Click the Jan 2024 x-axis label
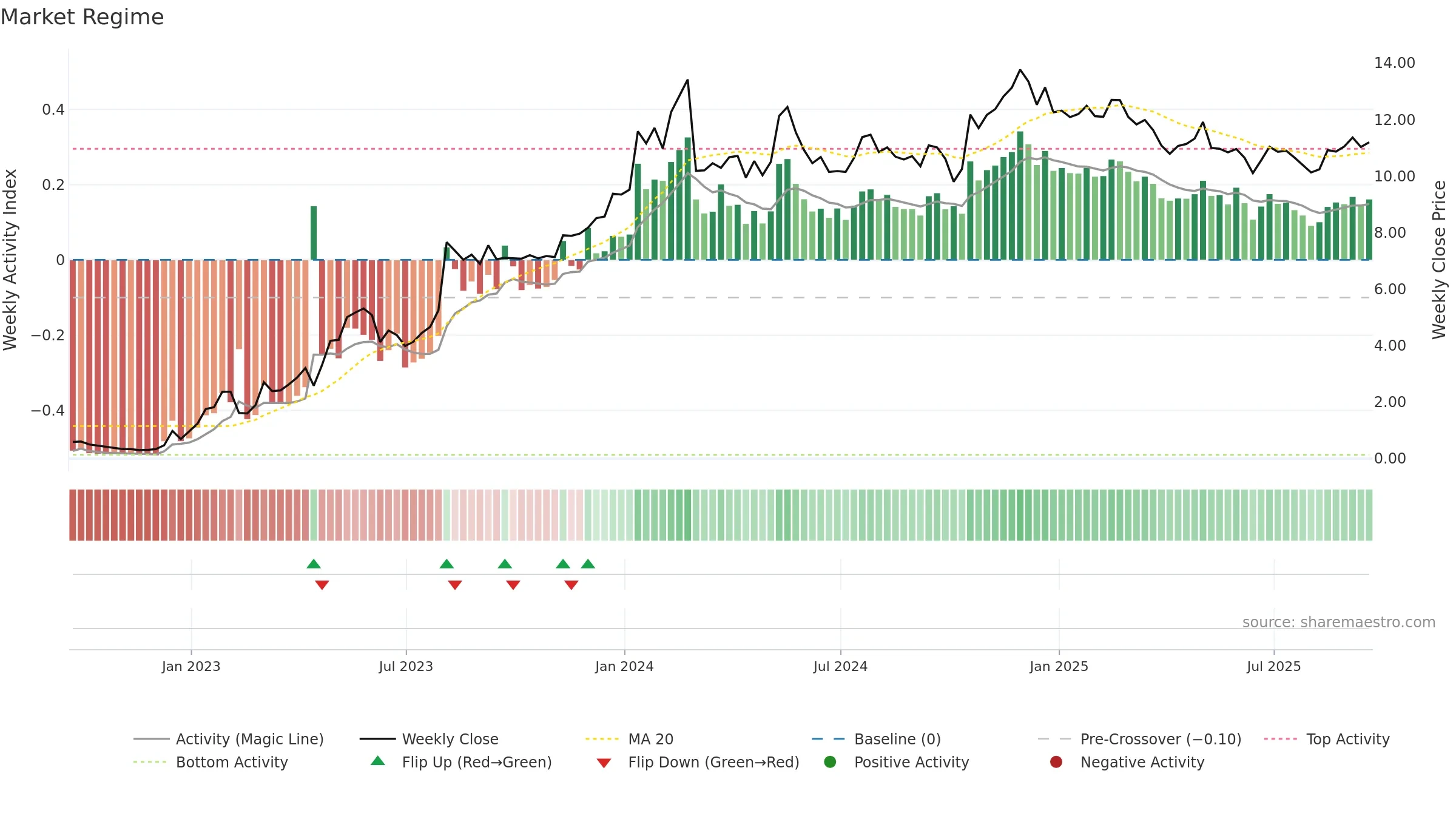Viewport: 1456px width, 819px height. click(624, 666)
